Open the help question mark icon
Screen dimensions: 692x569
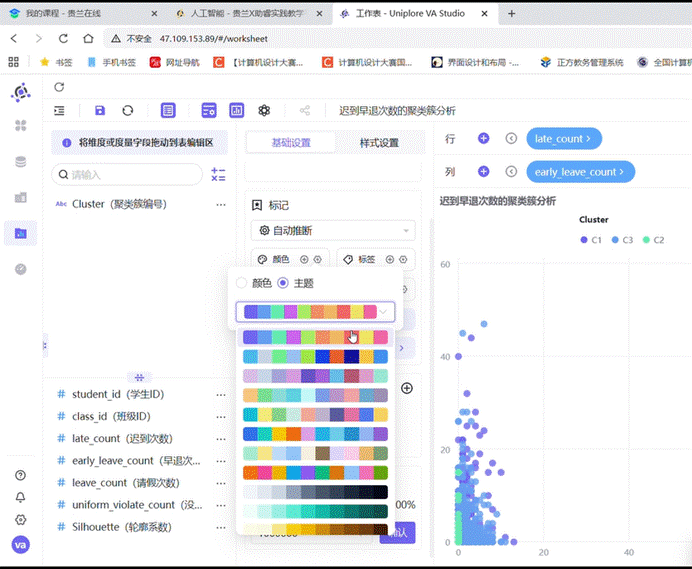[20, 475]
